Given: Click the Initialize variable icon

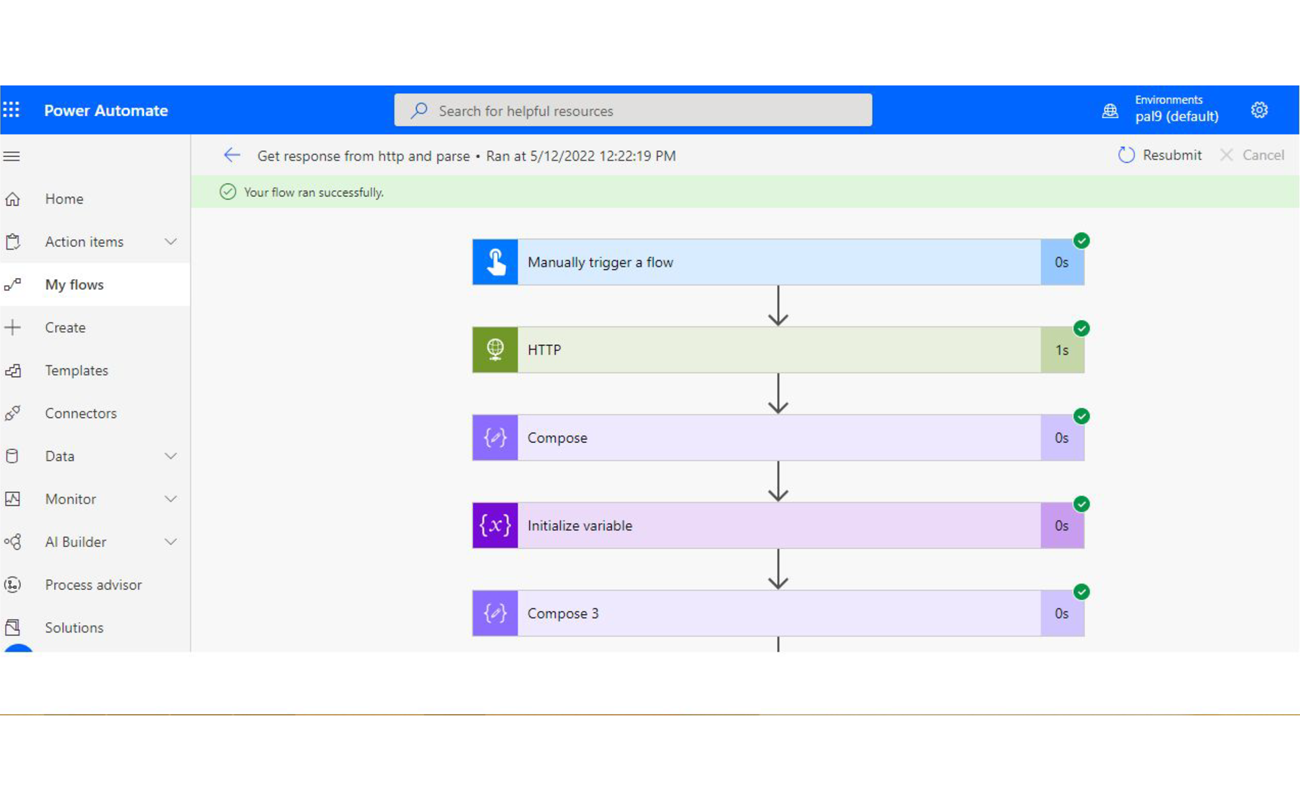Looking at the screenshot, I should pos(495,526).
